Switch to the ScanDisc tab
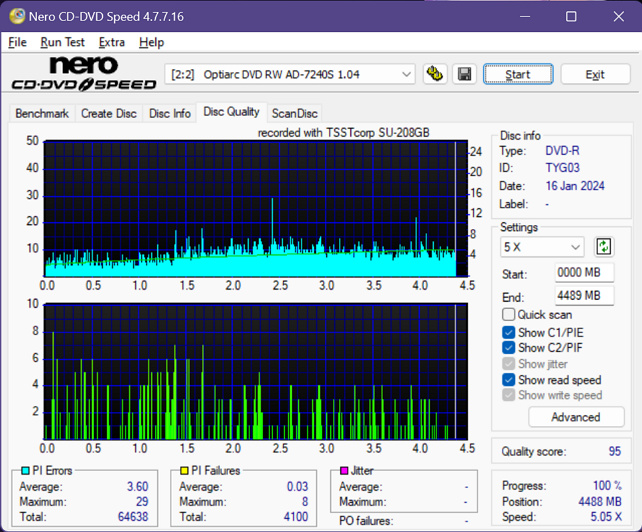The image size is (642, 532). pos(294,113)
